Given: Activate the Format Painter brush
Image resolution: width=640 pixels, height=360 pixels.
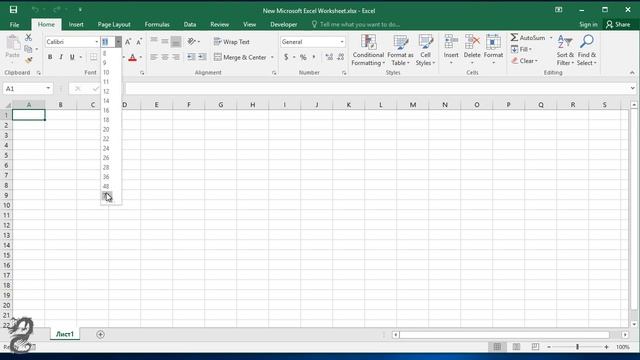Looking at the screenshot, I should pos(28,60).
